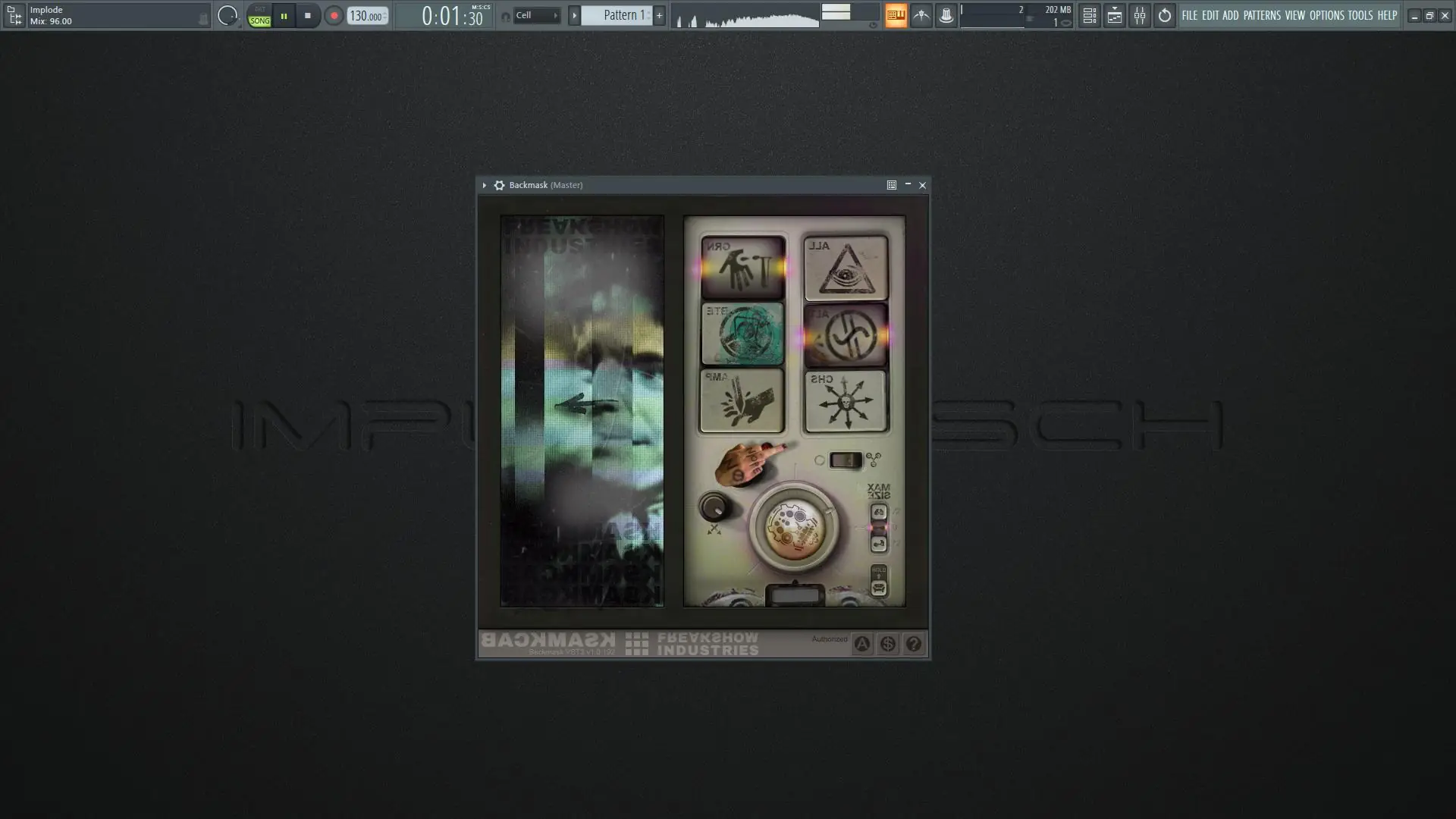Viewport: 1456px width, 819px height.
Task: Select the ALL pyramid eye pad
Action: point(846,268)
